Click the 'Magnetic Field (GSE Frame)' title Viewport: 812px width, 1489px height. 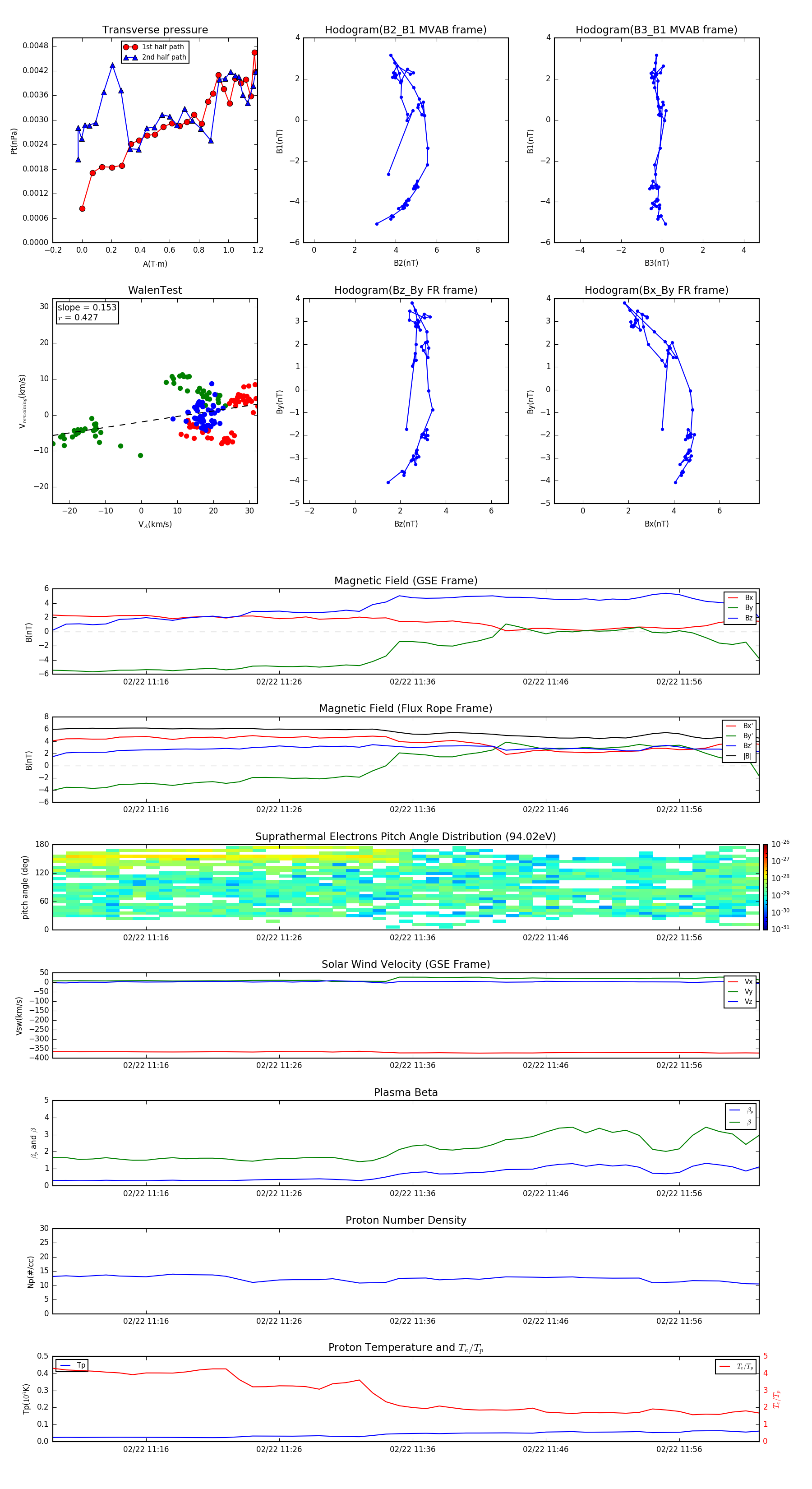(406, 581)
